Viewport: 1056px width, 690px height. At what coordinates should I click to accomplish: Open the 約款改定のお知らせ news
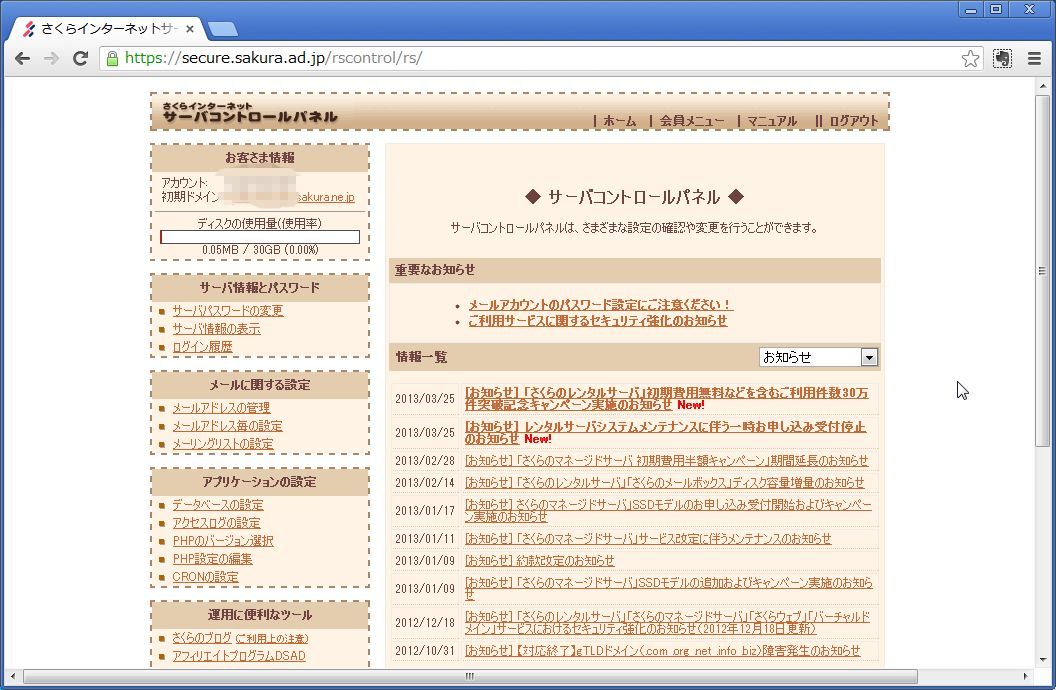(539, 561)
